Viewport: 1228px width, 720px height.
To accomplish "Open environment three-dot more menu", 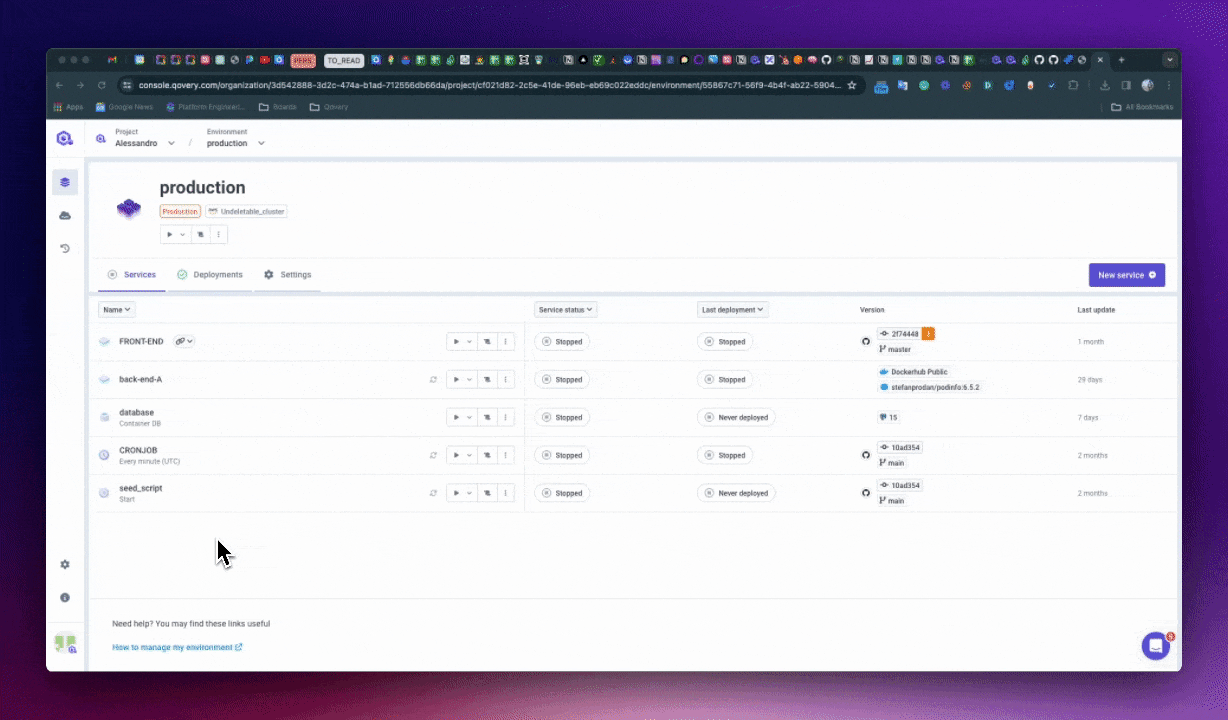I will 218,234.
